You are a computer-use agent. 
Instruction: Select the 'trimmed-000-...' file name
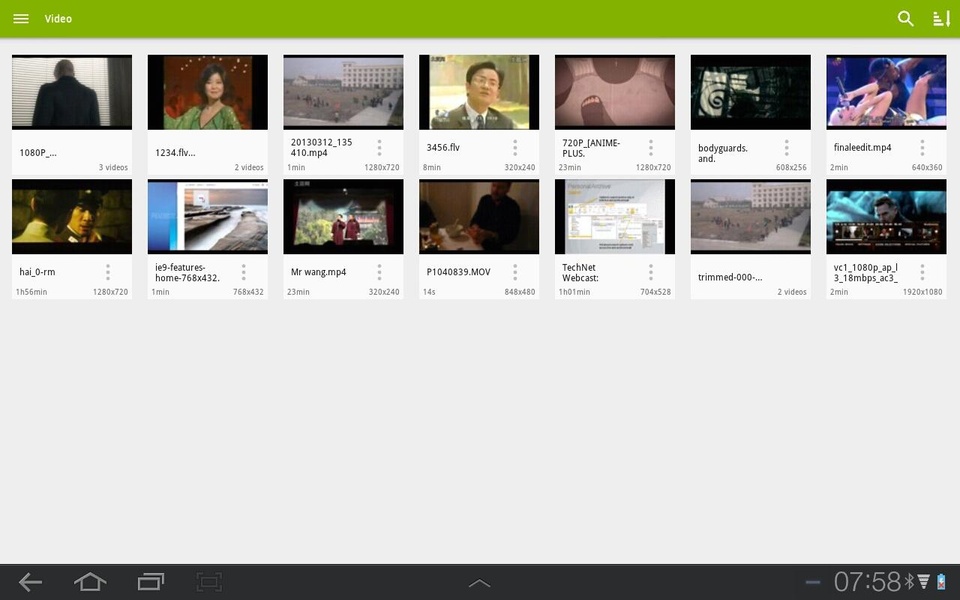pyautogui.click(x=730, y=277)
